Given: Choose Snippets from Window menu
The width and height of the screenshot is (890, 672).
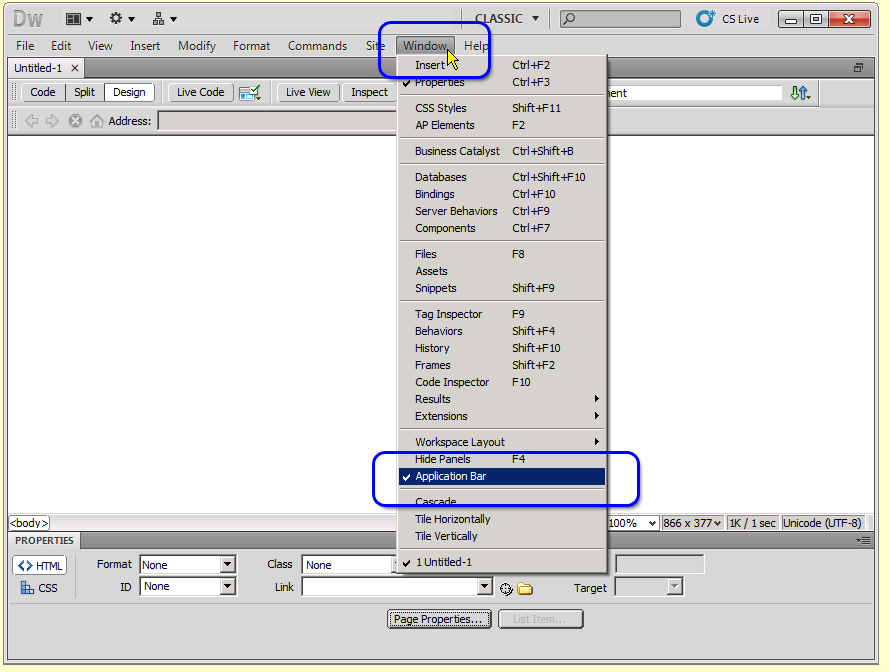Looking at the screenshot, I should pyautogui.click(x=502, y=288).
